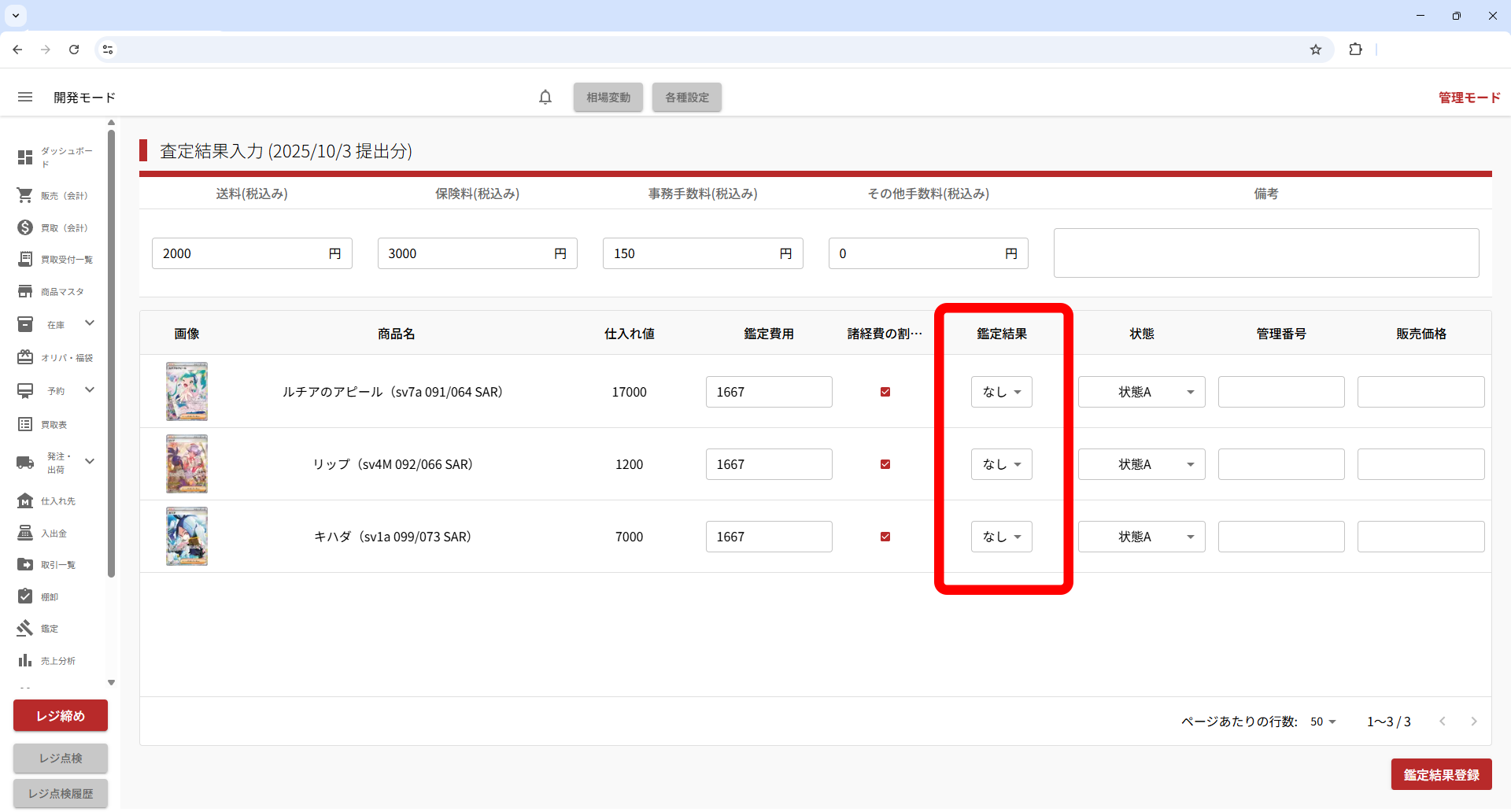
Task: Open 売上分析 bar chart icon
Action: click(25, 660)
